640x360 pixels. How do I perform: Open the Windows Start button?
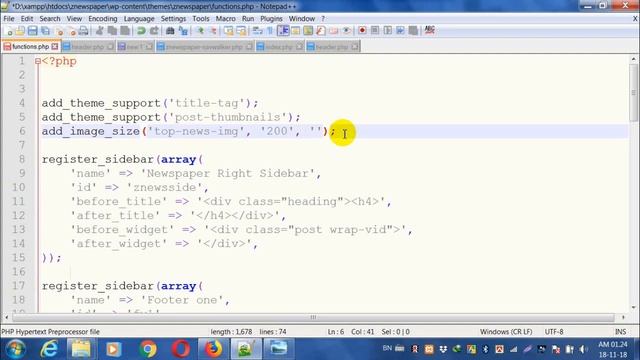(15, 349)
